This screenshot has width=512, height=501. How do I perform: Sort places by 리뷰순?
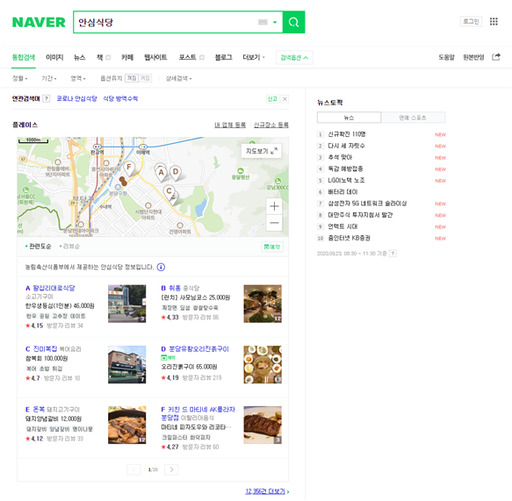[x=70, y=246]
